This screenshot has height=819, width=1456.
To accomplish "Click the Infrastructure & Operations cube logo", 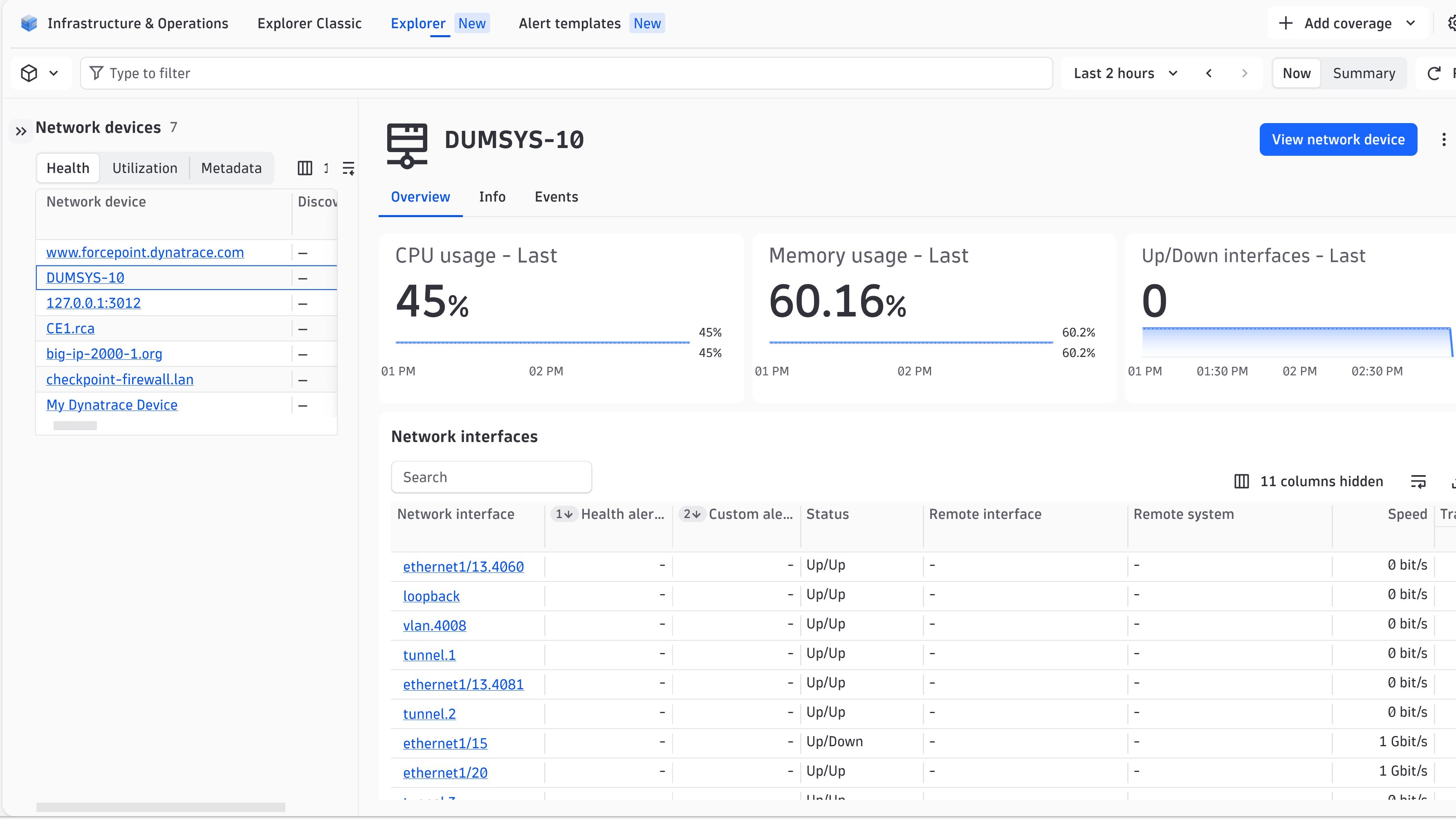I will click(29, 23).
